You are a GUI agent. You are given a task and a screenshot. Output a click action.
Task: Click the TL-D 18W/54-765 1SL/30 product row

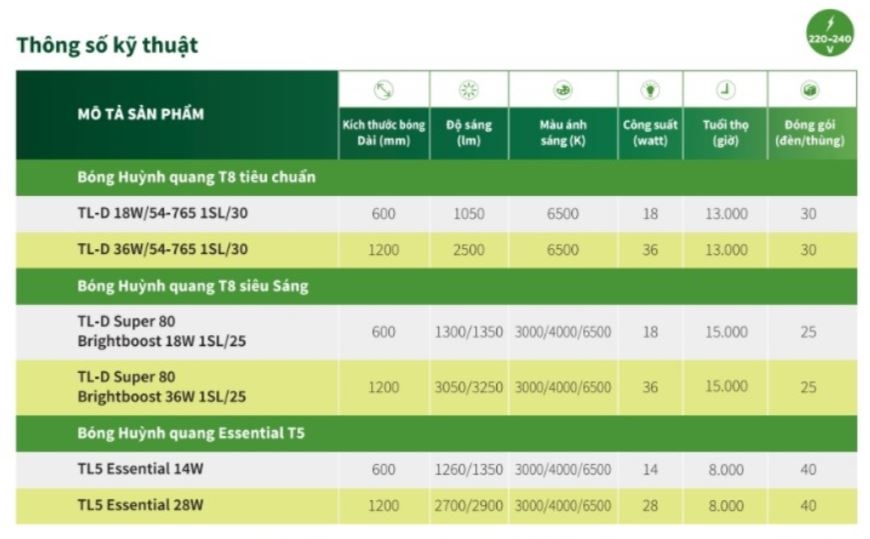(162, 214)
